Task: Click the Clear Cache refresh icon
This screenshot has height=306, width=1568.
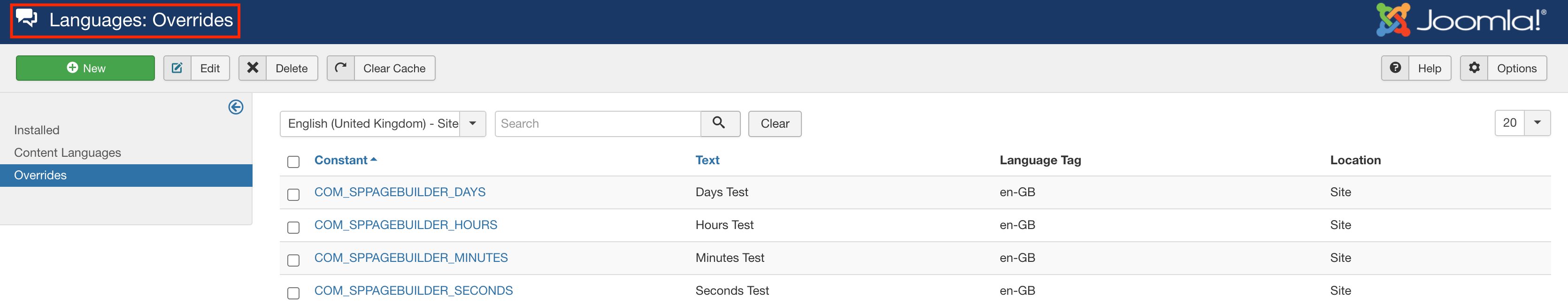Action: 341,68
